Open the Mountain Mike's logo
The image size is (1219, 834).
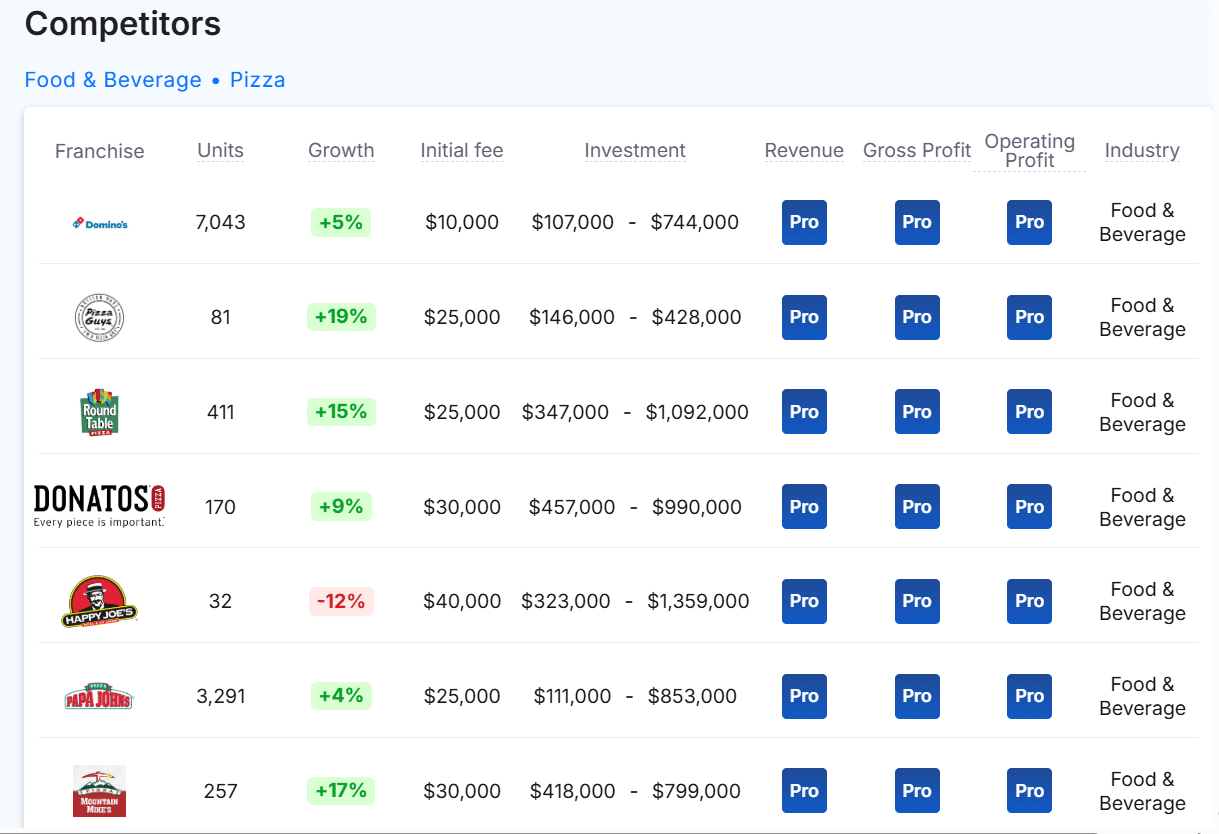tap(100, 791)
